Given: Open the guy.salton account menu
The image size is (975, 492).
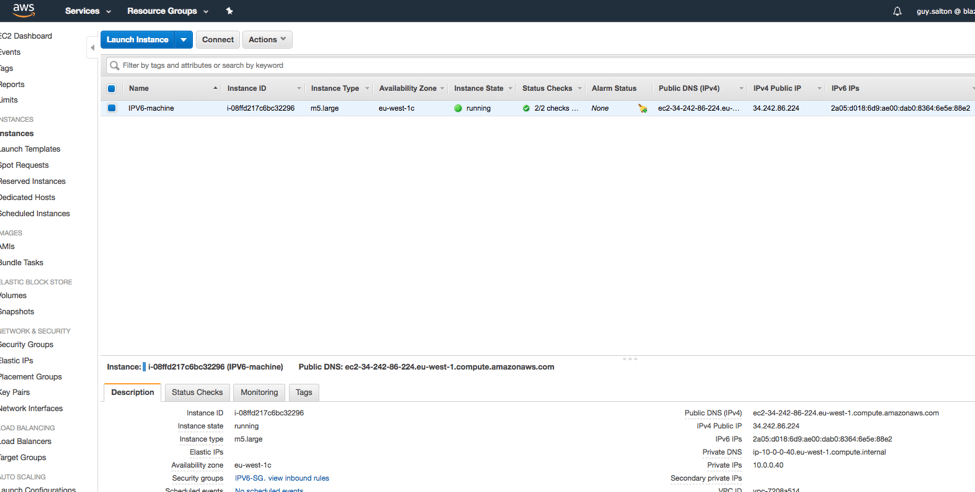Looking at the screenshot, I should (x=945, y=11).
